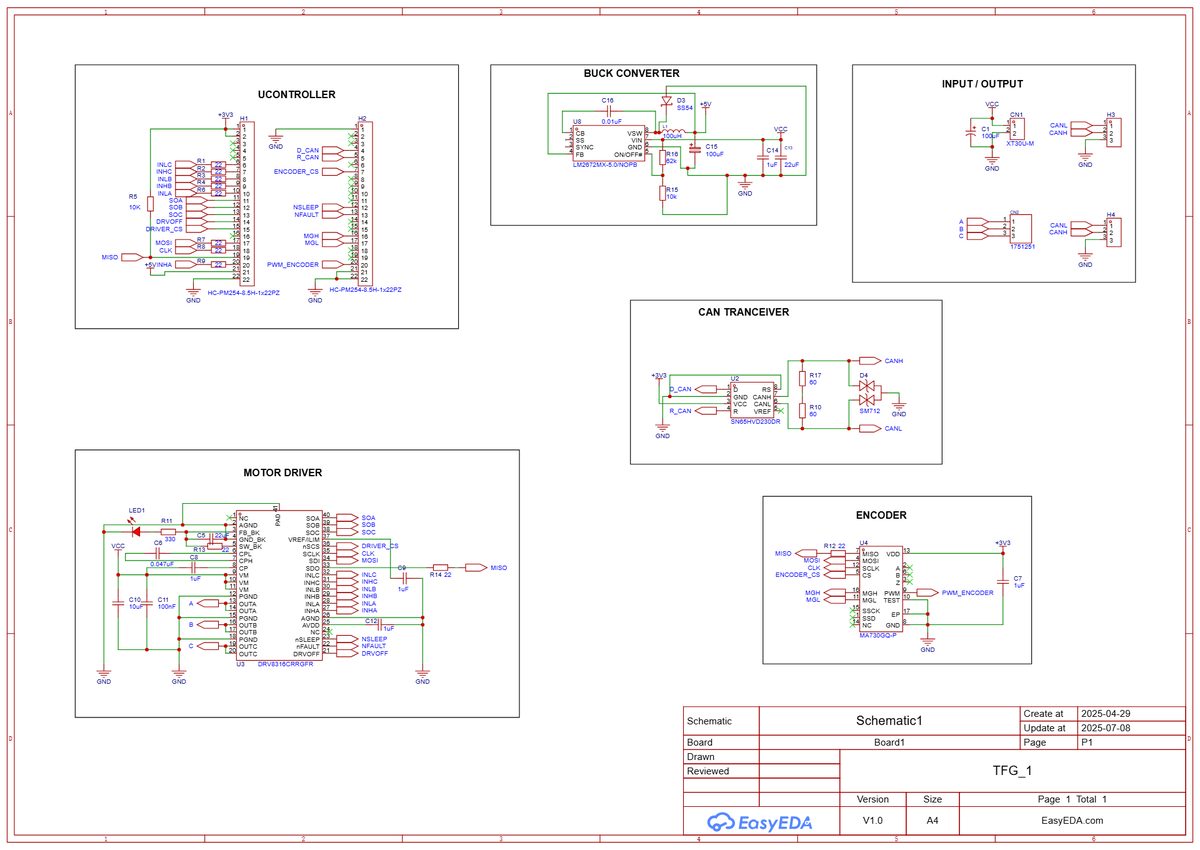Click ENCODER_CS net label in UCONTROLLER block

pos(296,172)
